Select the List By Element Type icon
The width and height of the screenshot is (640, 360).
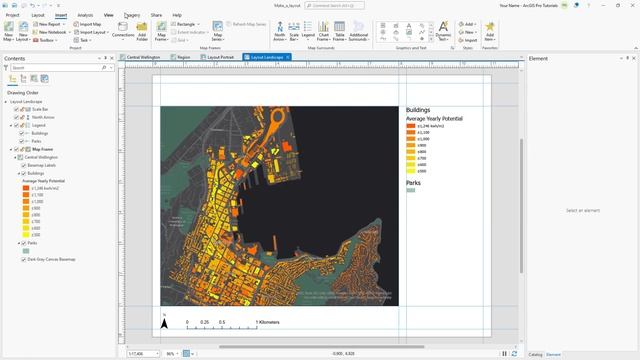[x=23, y=79]
